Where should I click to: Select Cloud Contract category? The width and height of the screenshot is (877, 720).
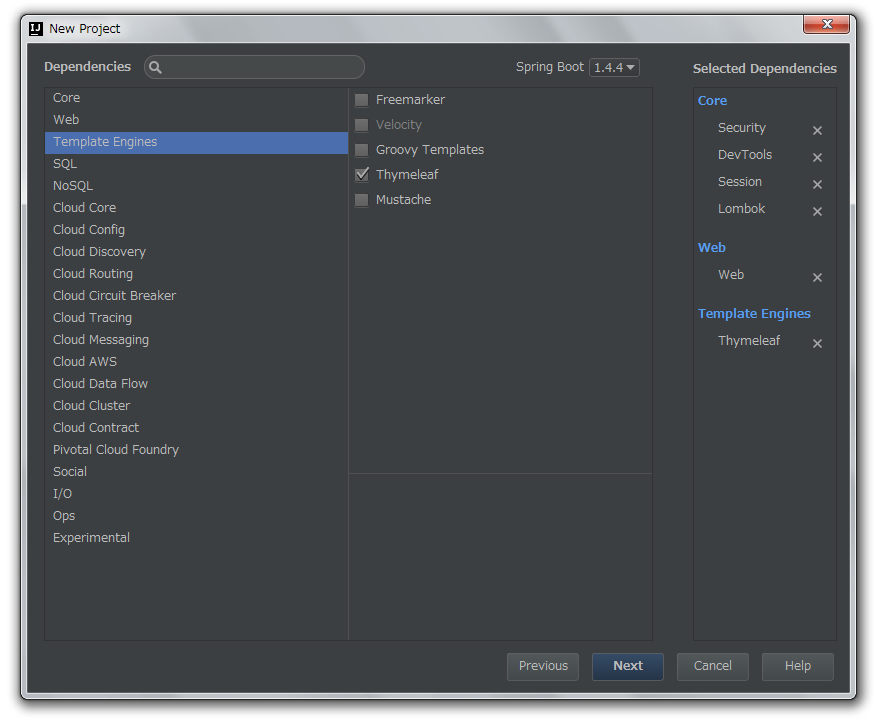(x=196, y=427)
